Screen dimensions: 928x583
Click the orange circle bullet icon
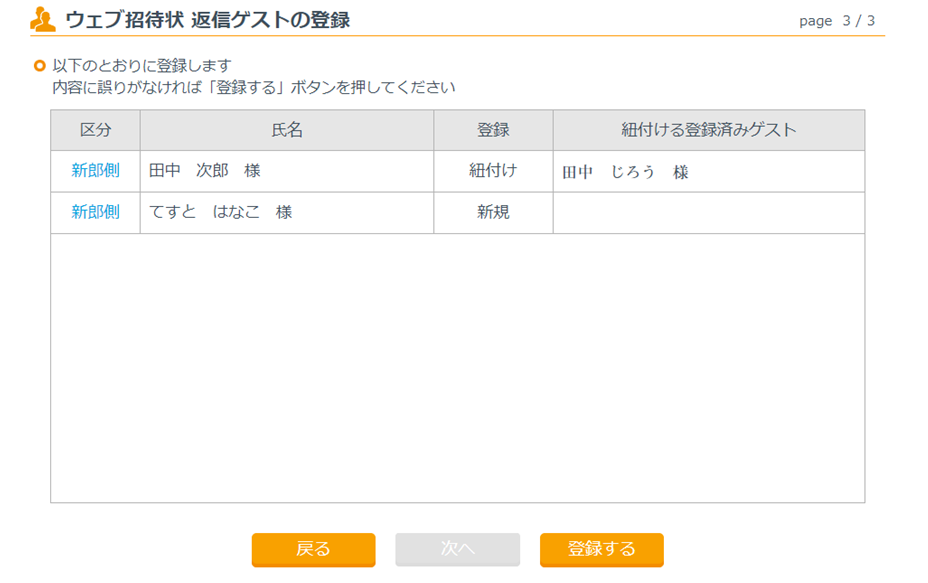40,66
